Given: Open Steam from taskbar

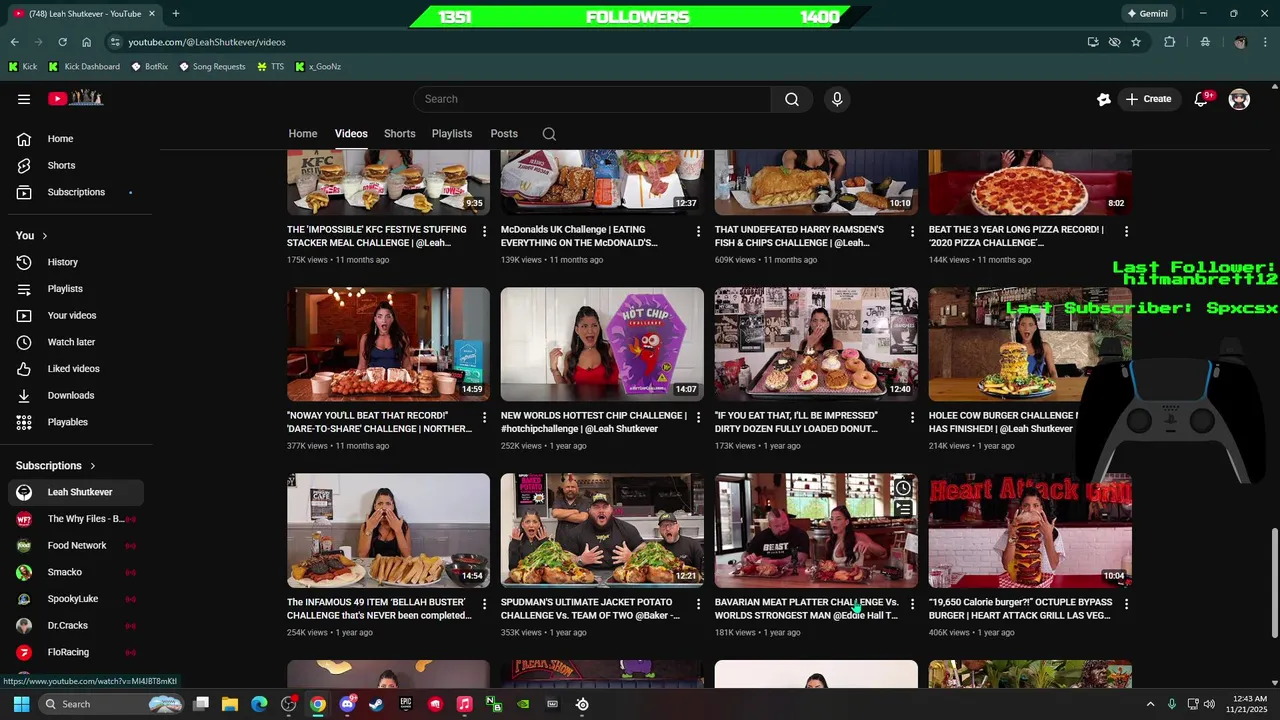Looking at the screenshot, I should pyautogui.click(x=376, y=704).
